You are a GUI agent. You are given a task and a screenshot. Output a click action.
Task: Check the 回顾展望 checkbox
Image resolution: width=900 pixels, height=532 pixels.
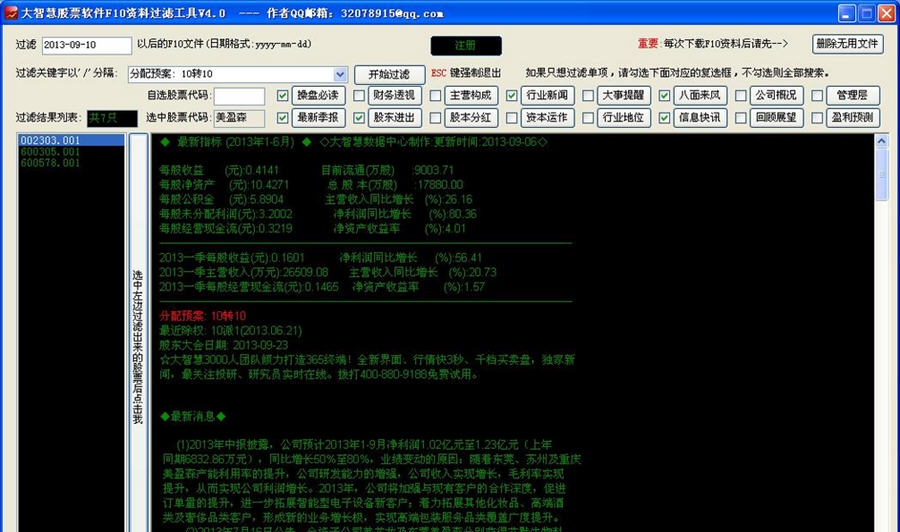pos(740,118)
